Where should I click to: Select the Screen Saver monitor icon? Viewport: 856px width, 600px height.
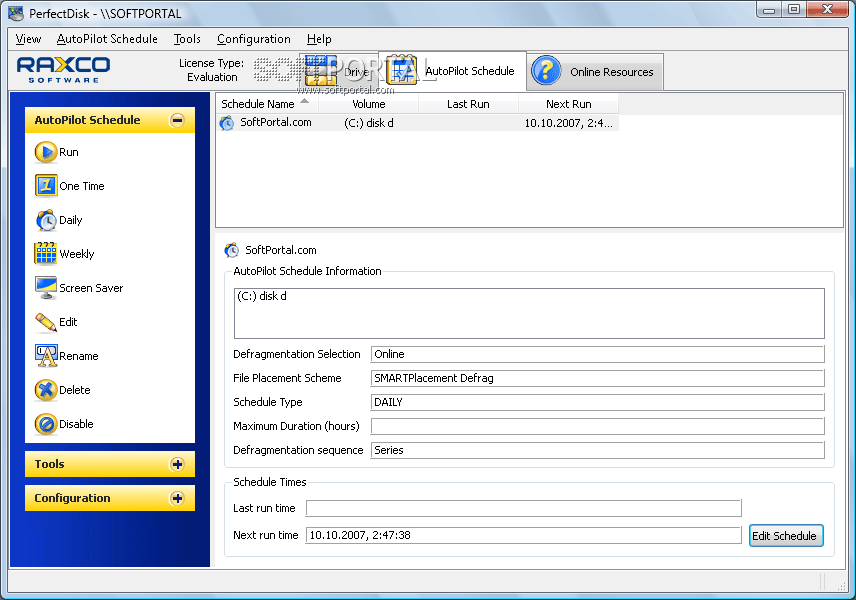(46, 288)
